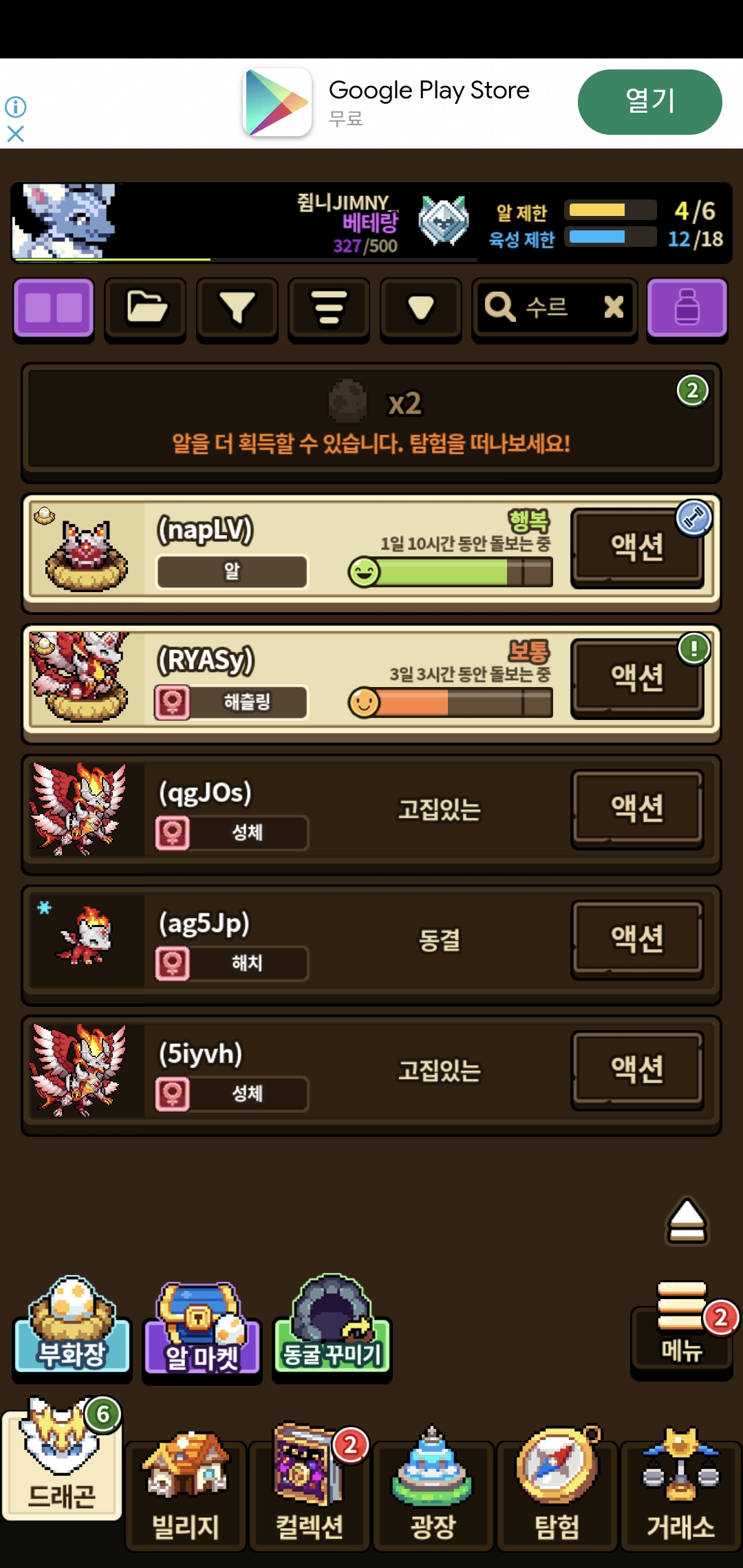Screen dimensions: 743x1568
Task: Click the happiness progress bar of napLV
Action: [x=451, y=571]
